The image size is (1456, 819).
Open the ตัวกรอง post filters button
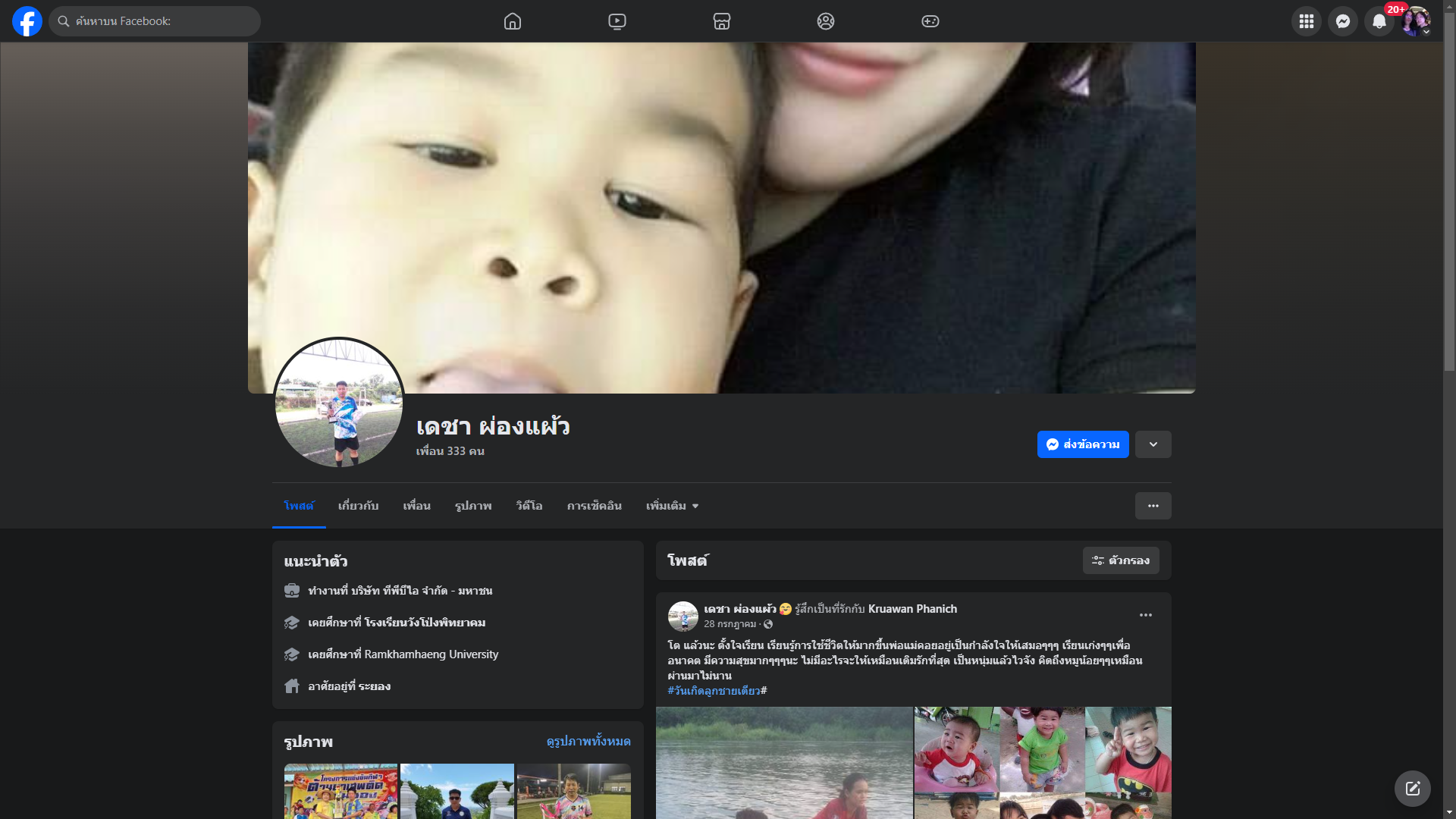[1121, 560]
